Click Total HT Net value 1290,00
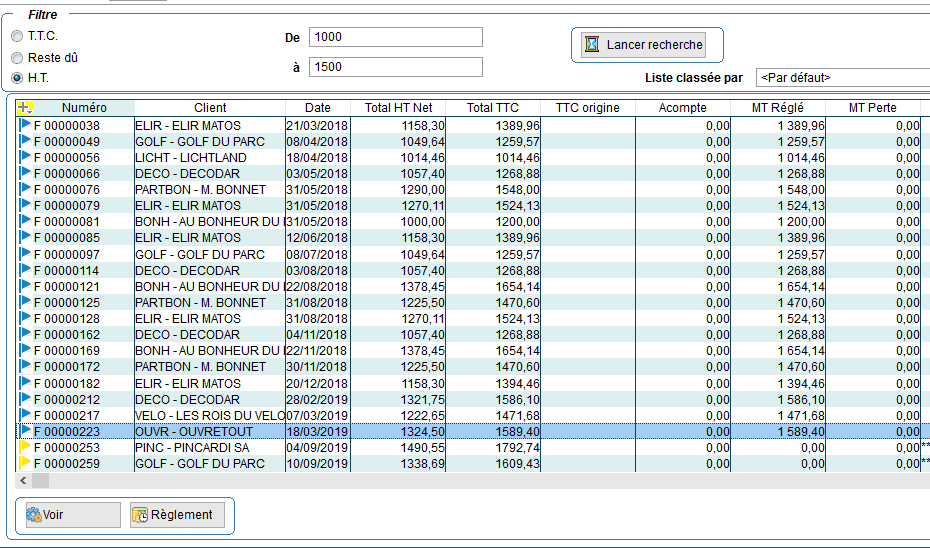Viewport: 930px width, 548px height. tap(423, 190)
